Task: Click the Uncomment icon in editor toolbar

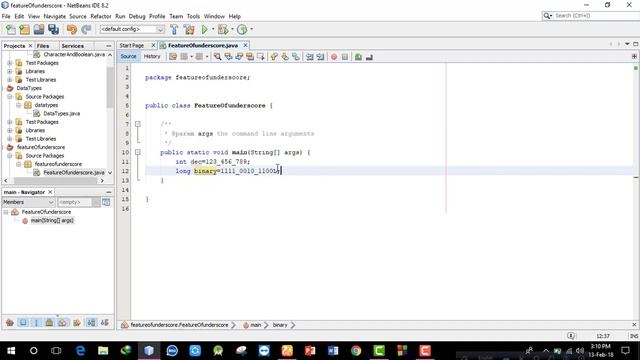Action: point(369,57)
